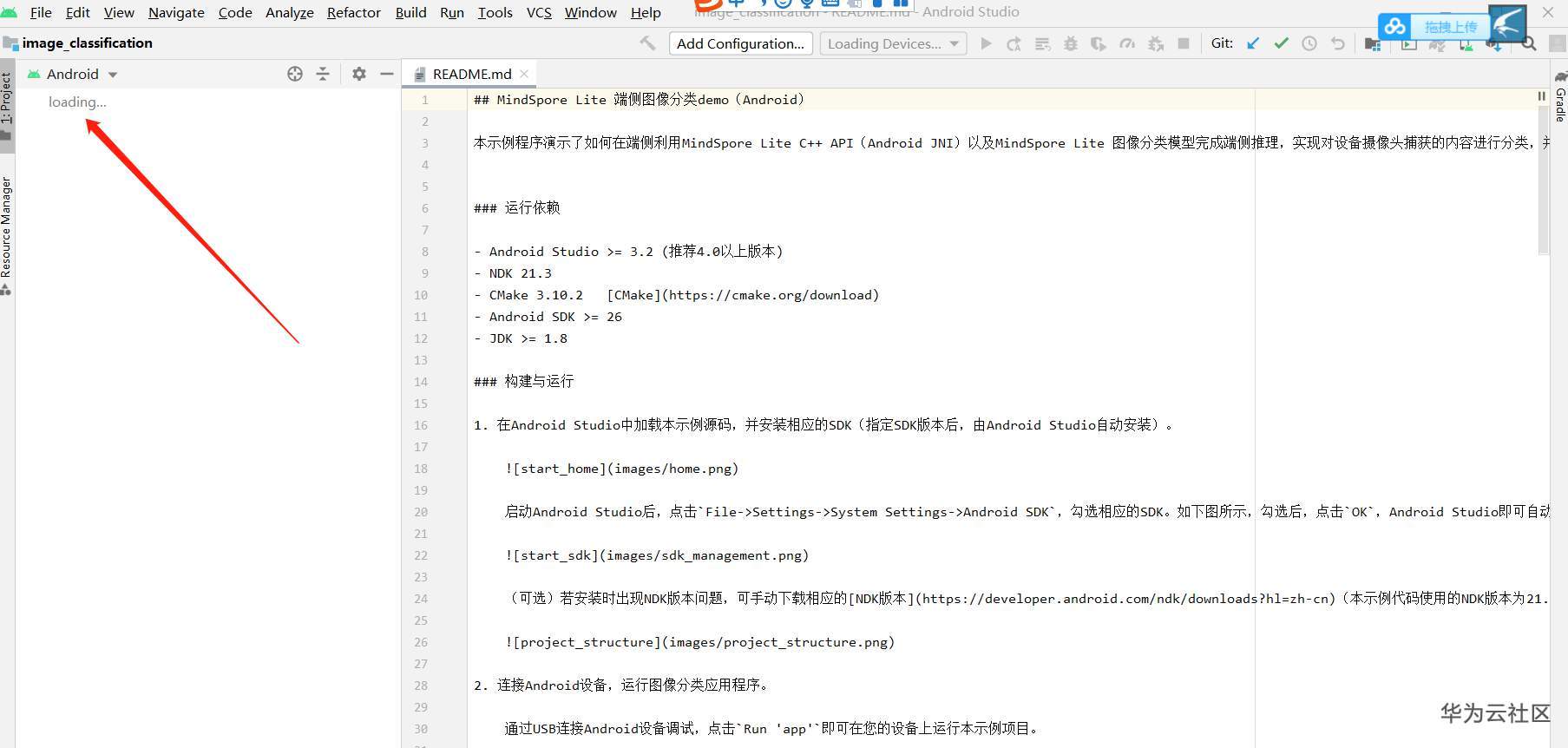Click the '![start_home](images/home.png)' line
Viewport: 1568px width, 748px height.
tap(621, 469)
